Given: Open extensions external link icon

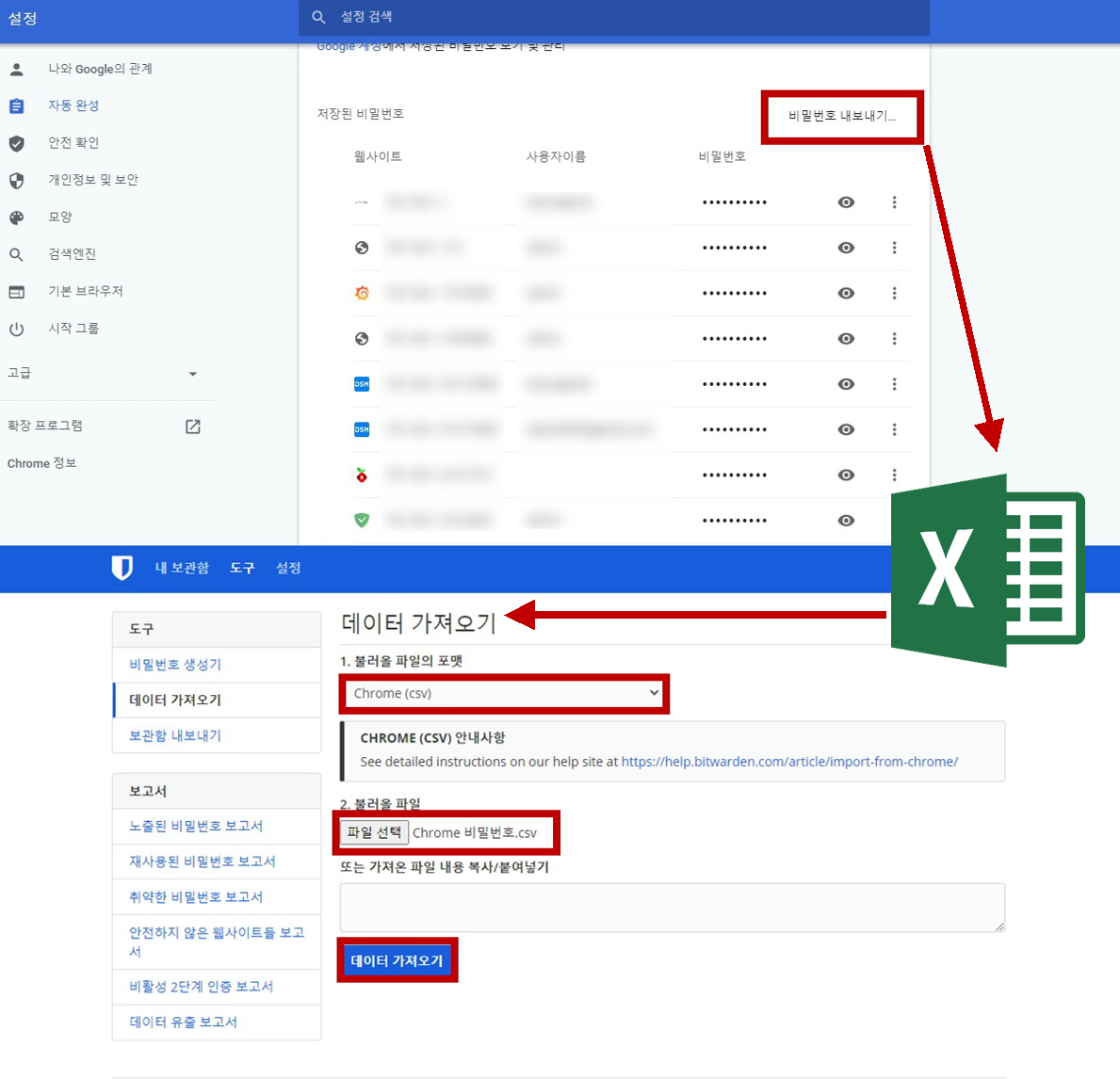Looking at the screenshot, I should [193, 427].
